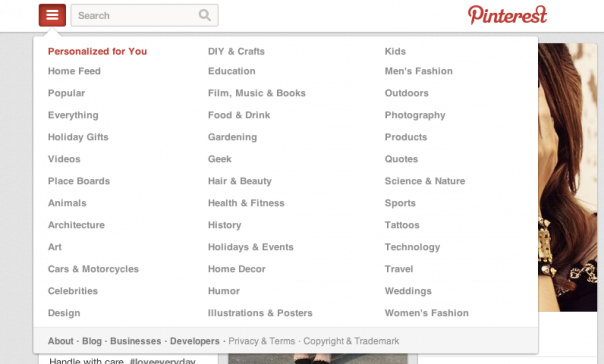Select the Photography category
Viewport: 604px width, 364px height.
point(415,115)
